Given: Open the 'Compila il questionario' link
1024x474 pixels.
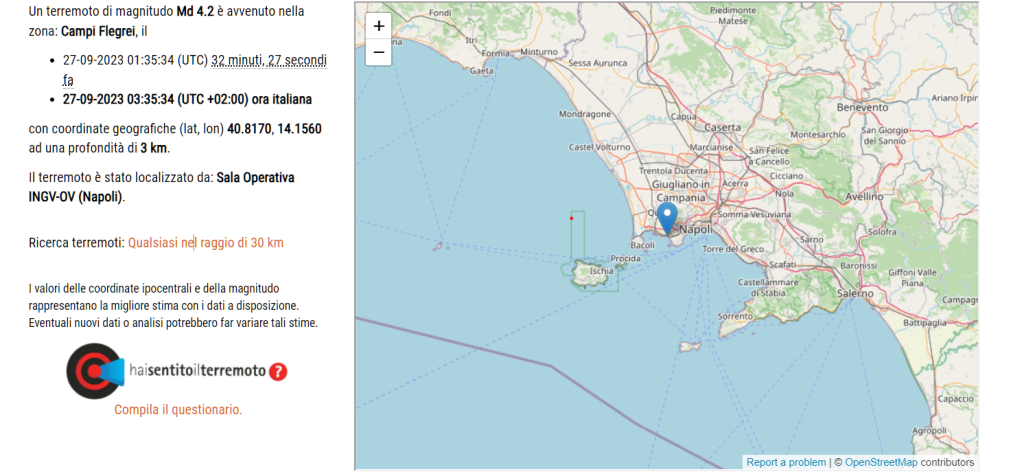Looking at the screenshot, I should [x=178, y=409].
